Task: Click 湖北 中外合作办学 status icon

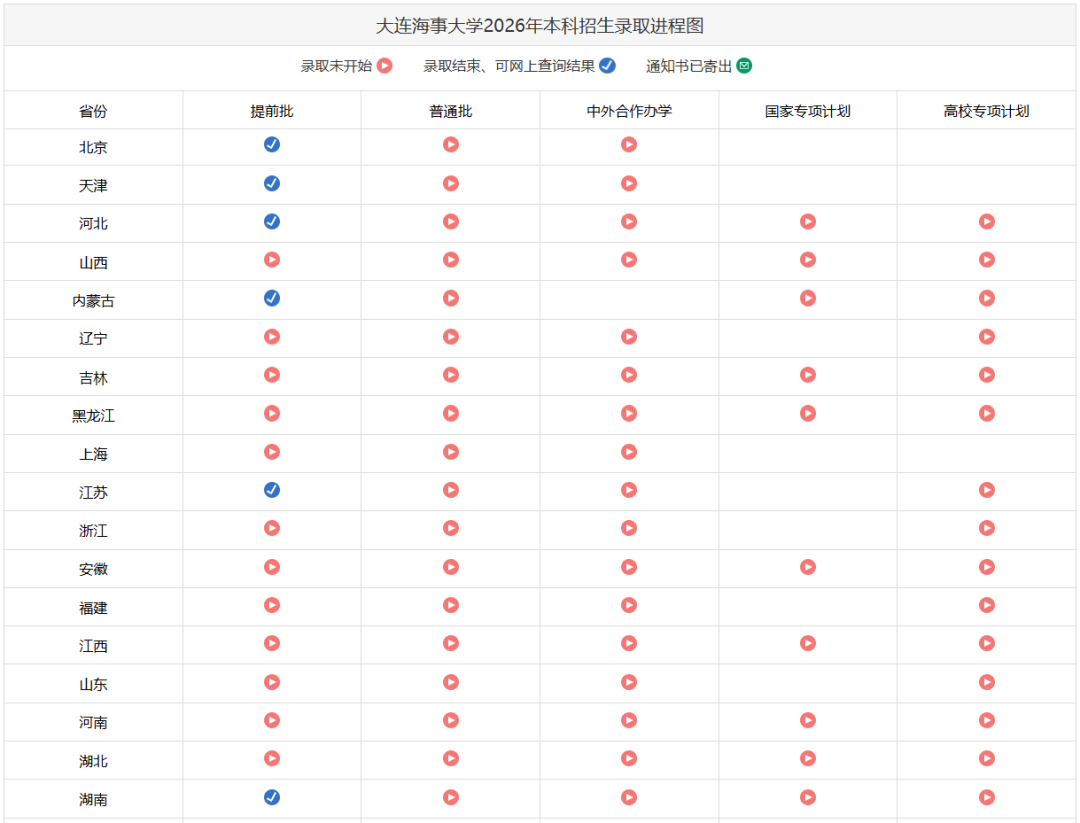Action: (629, 758)
